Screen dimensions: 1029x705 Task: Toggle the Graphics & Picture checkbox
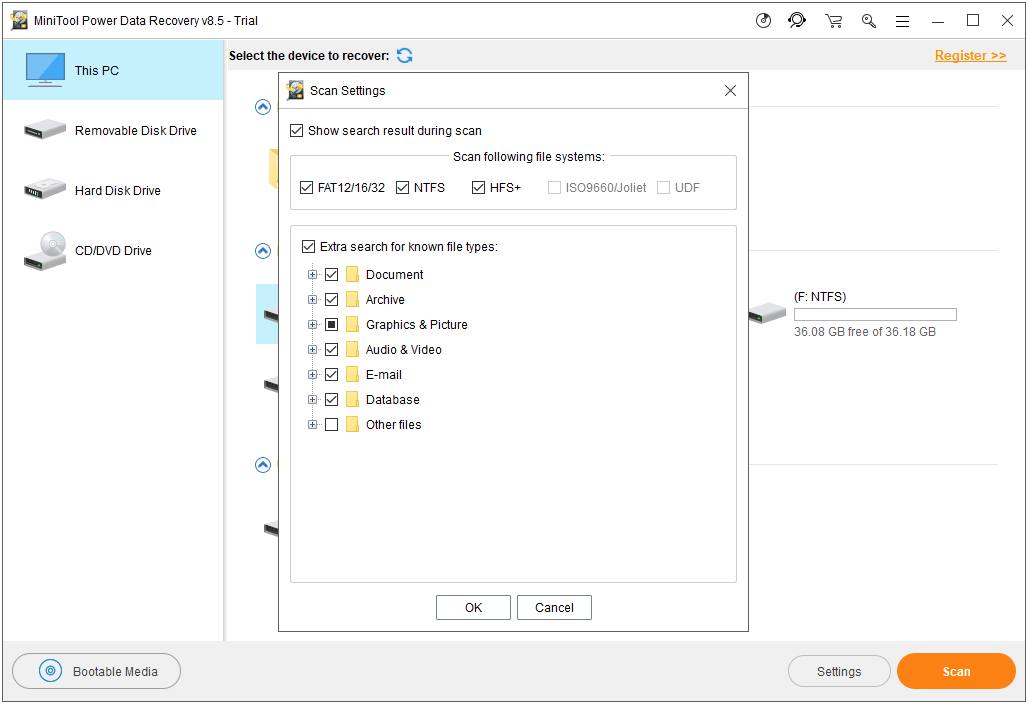point(331,324)
